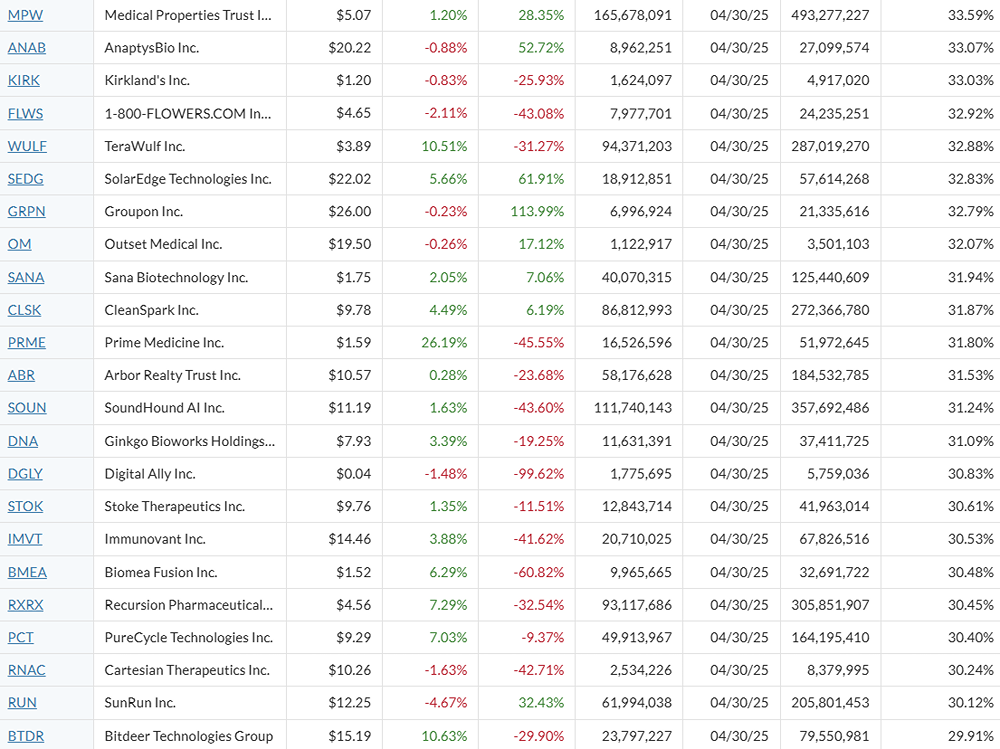Image resolution: width=1000 pixels, height=749 pixels.
Task: Click the SunRun Inc. company name cell
Action: pyautogui.click(x=140, y=703)
